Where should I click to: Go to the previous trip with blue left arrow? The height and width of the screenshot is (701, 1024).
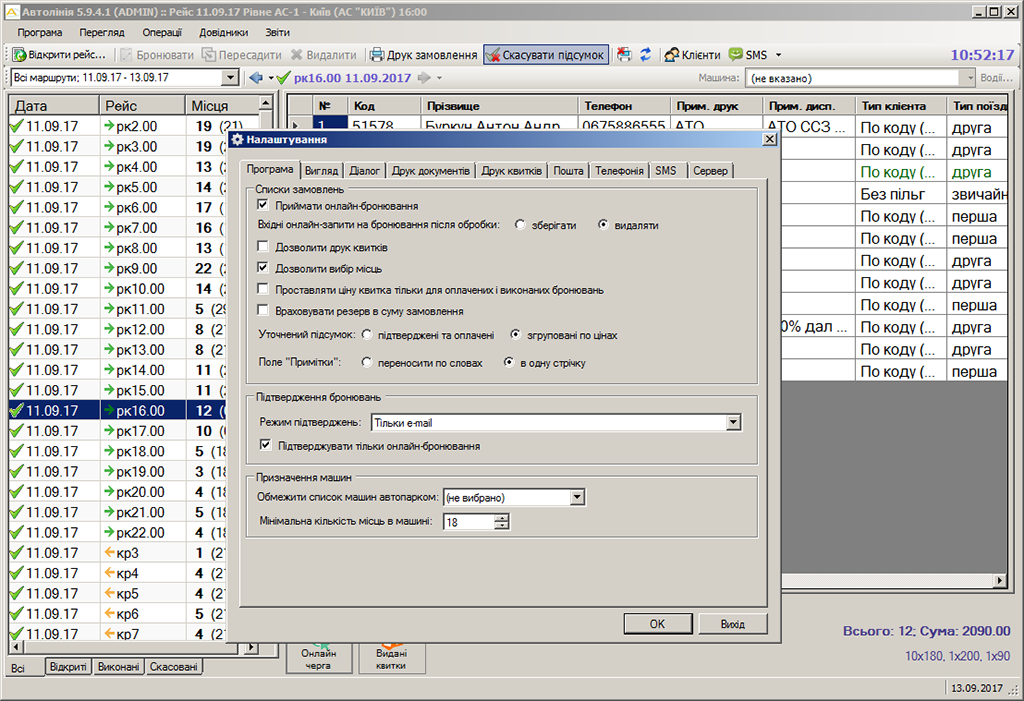coord(256,78)
